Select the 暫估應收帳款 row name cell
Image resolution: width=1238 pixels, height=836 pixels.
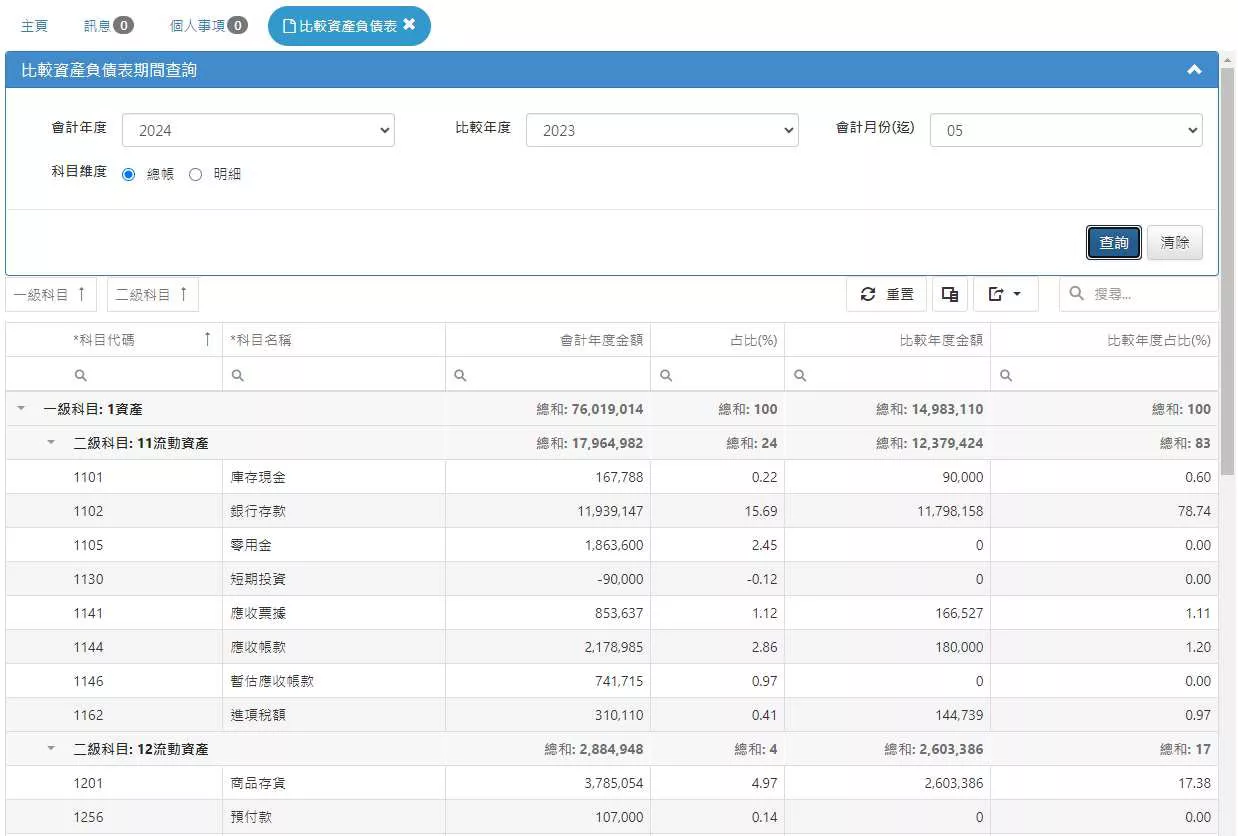334,681
